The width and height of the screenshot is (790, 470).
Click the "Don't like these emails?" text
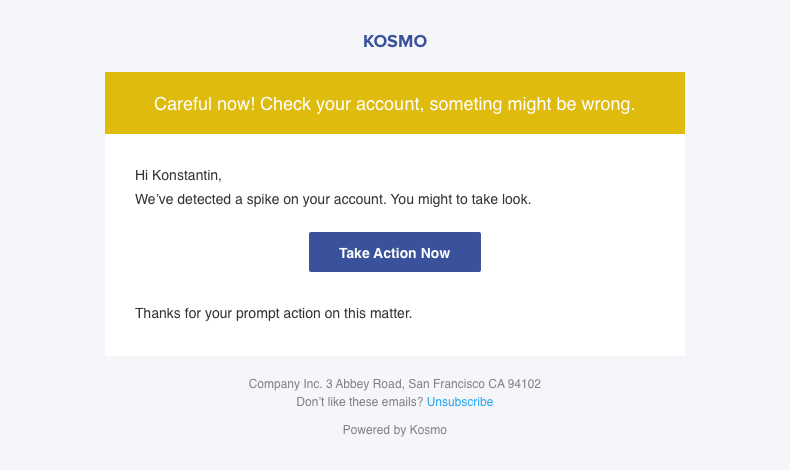click(x=359, y=402)
